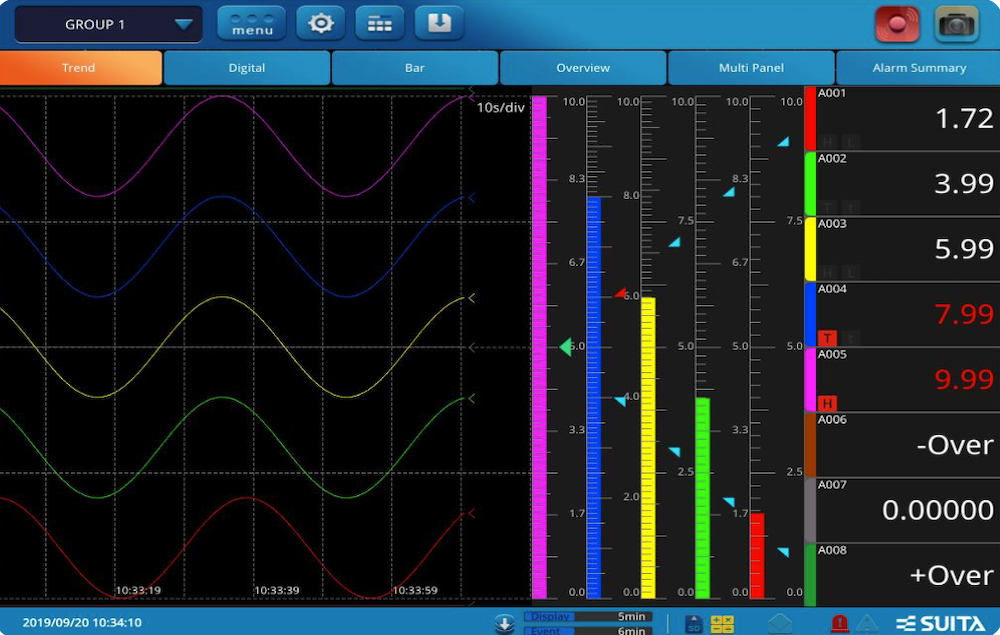Image resolution: width=1000 pixels, height=635 pixels.
Task: Click the grid layout icon in toolbar
Action: (x=379, y=24)
